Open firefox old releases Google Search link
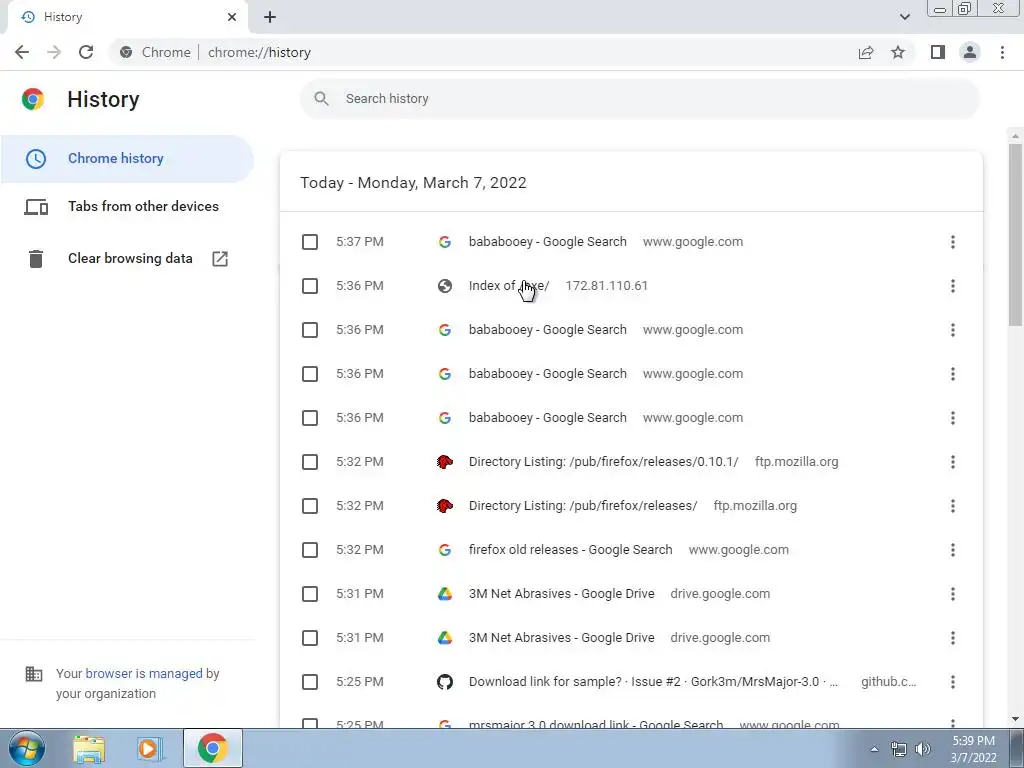This screenshot has height=768, width=1024. pyautogui.click(x=570, y=549)
